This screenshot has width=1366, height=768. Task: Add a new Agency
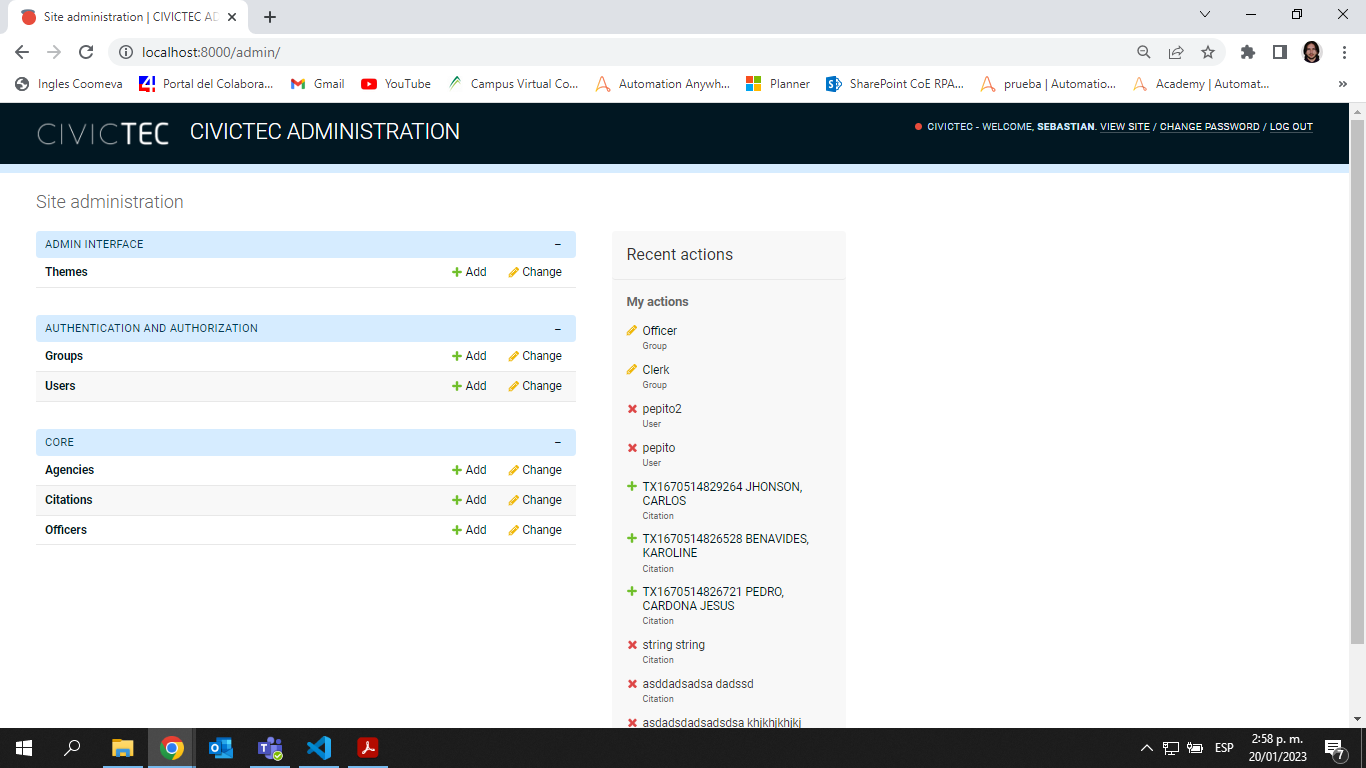pyautogui.click(x=469, y=470)
